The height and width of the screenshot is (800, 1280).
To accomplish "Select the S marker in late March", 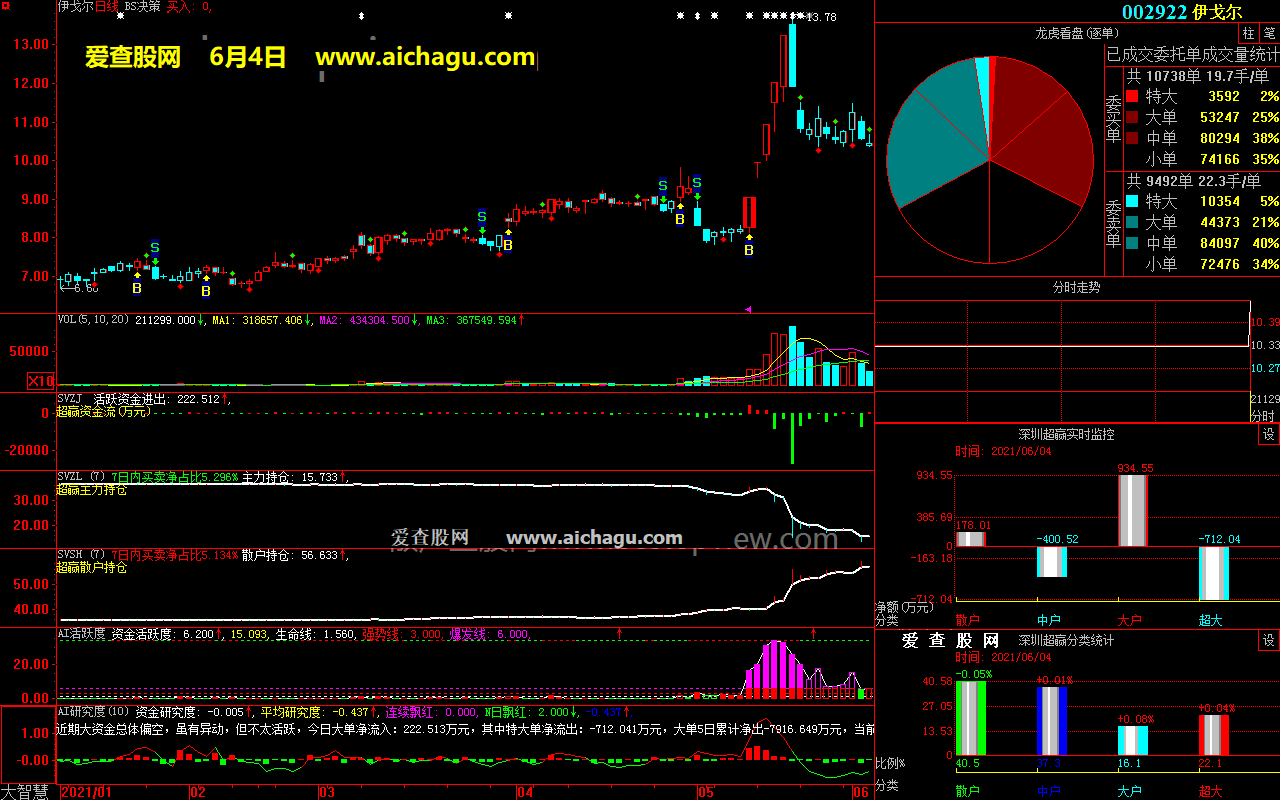I will [481, 216].
